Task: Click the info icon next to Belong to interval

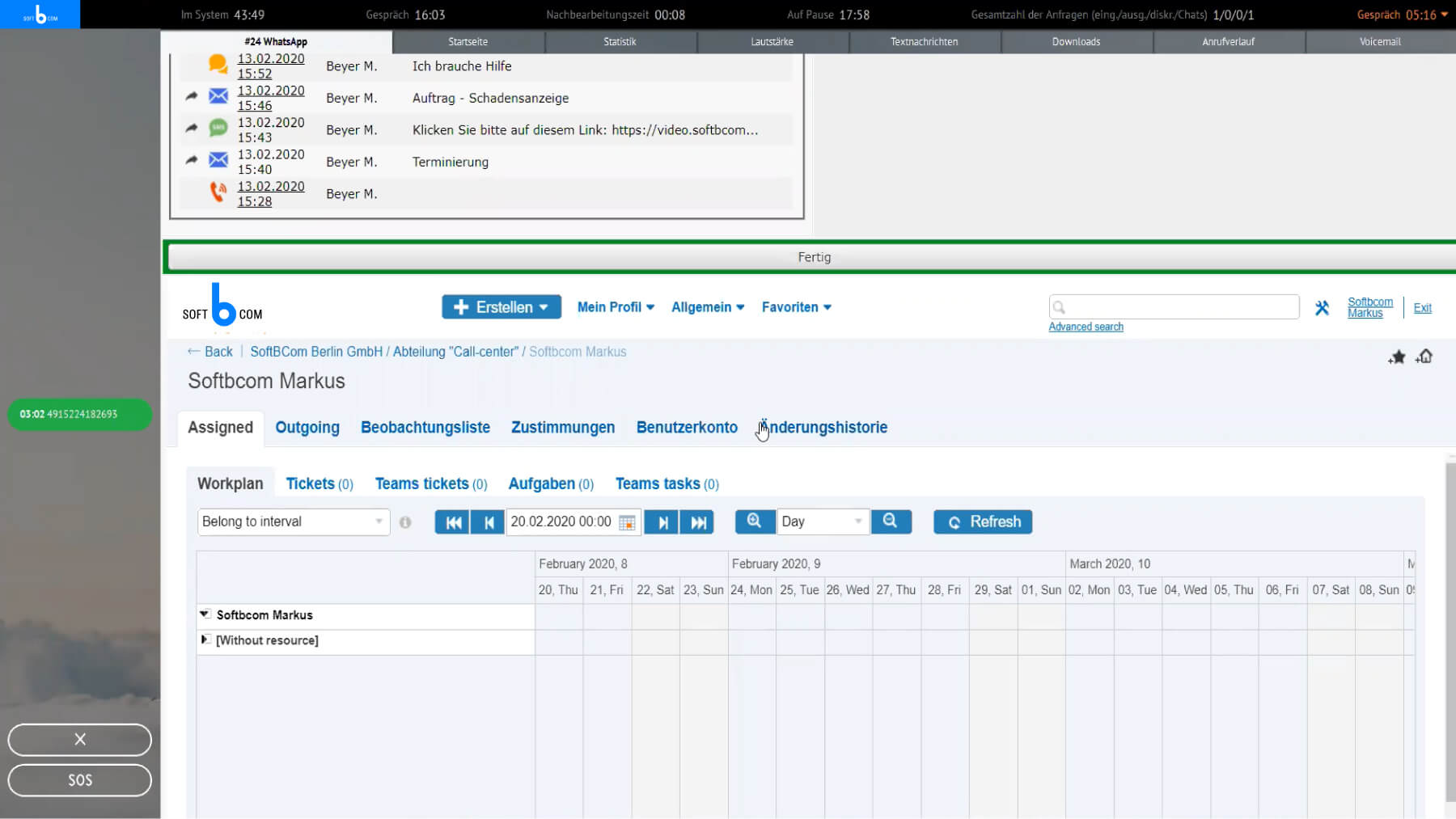Action: (405, 522)
